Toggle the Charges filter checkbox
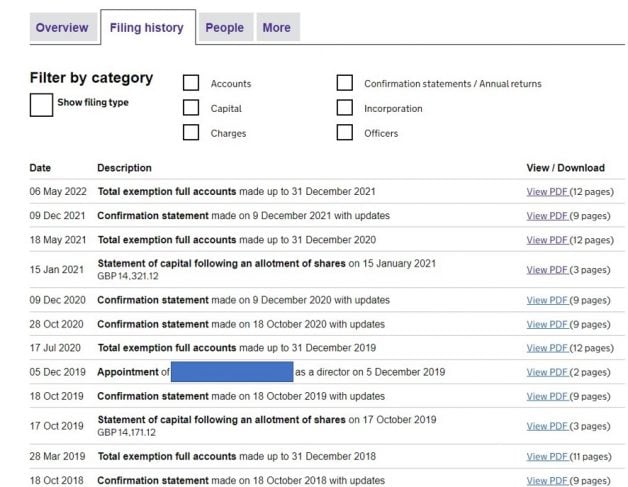Screen dimensions: 628x487 (191, 133)
